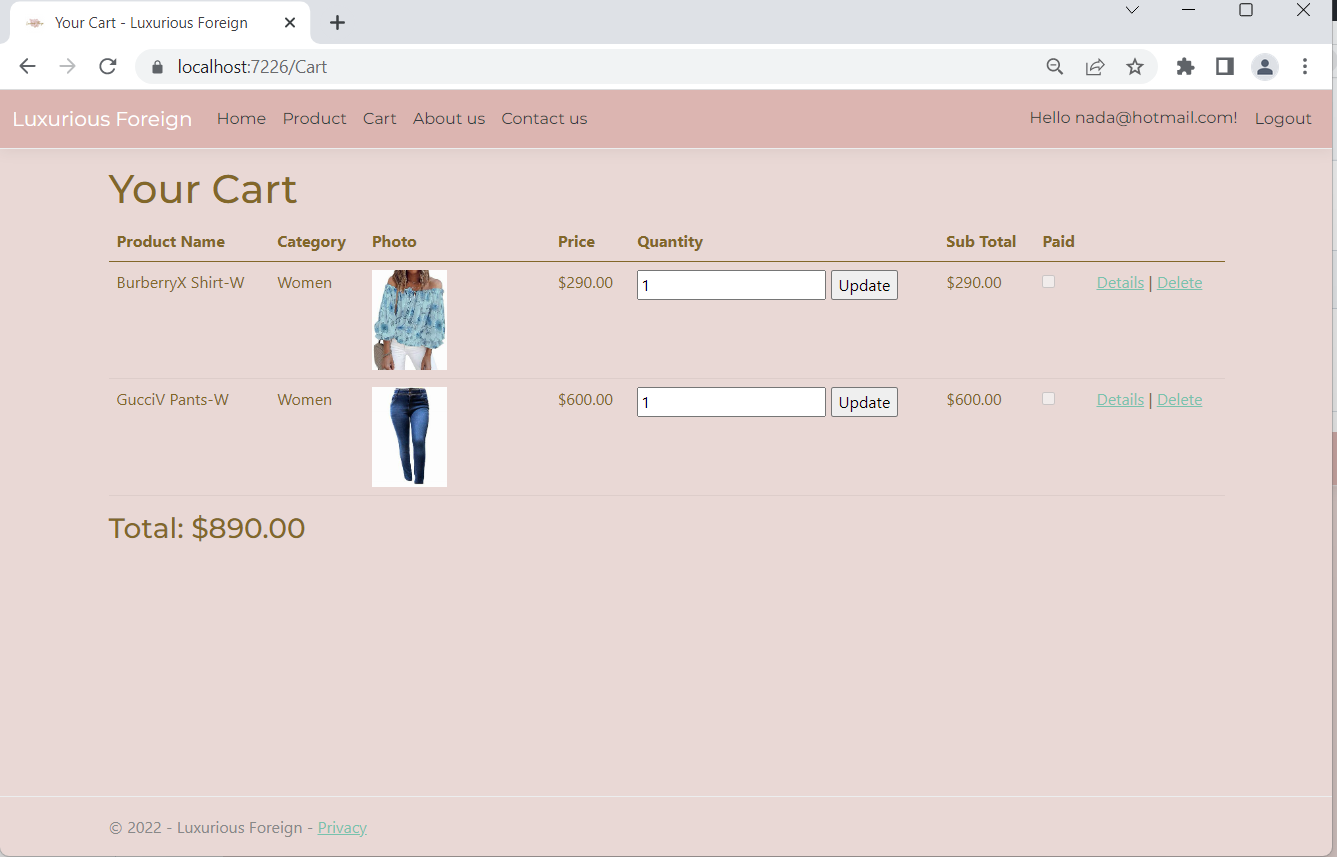This screenshot has width=1337, height=857.
Task: Click the GucciV Pants-W product photo
Action: pyautogui.click(x=409, y=437)
